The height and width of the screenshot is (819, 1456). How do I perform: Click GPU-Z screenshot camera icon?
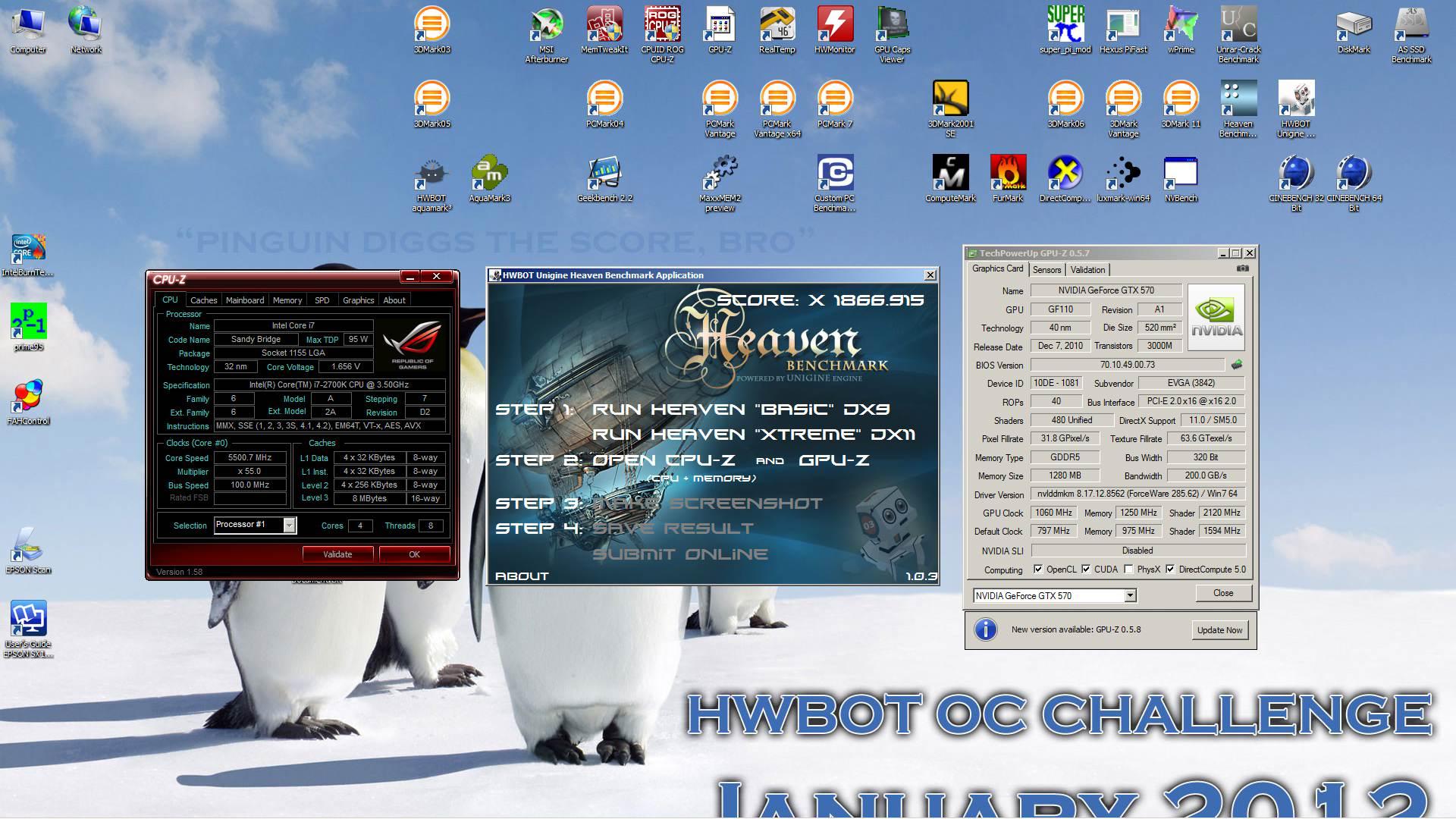point(1242,268)
